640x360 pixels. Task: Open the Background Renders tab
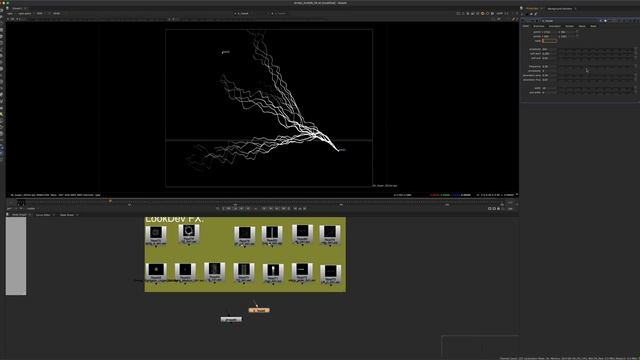(x=559, y=8)
